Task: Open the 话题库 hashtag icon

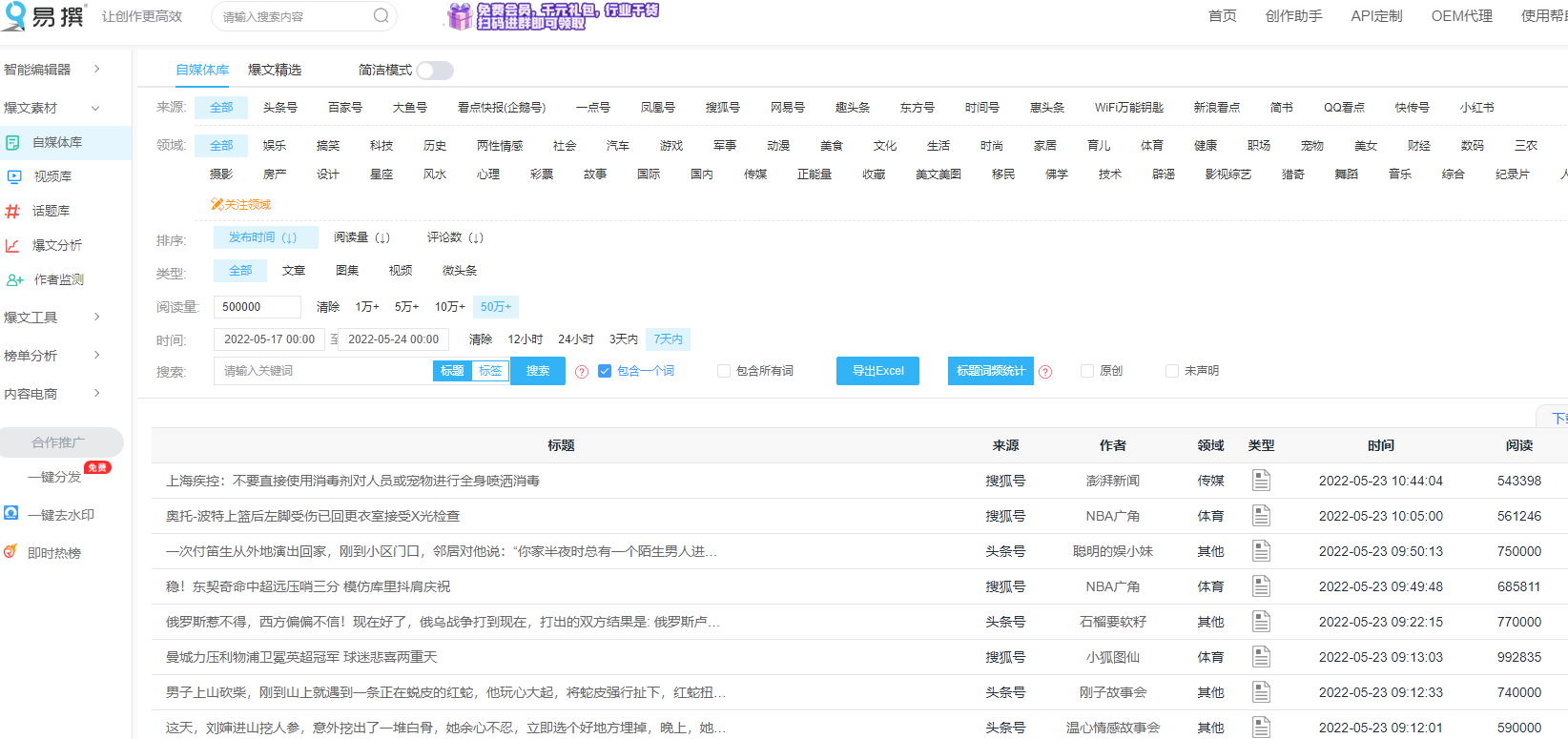Action: coord(12,211)
